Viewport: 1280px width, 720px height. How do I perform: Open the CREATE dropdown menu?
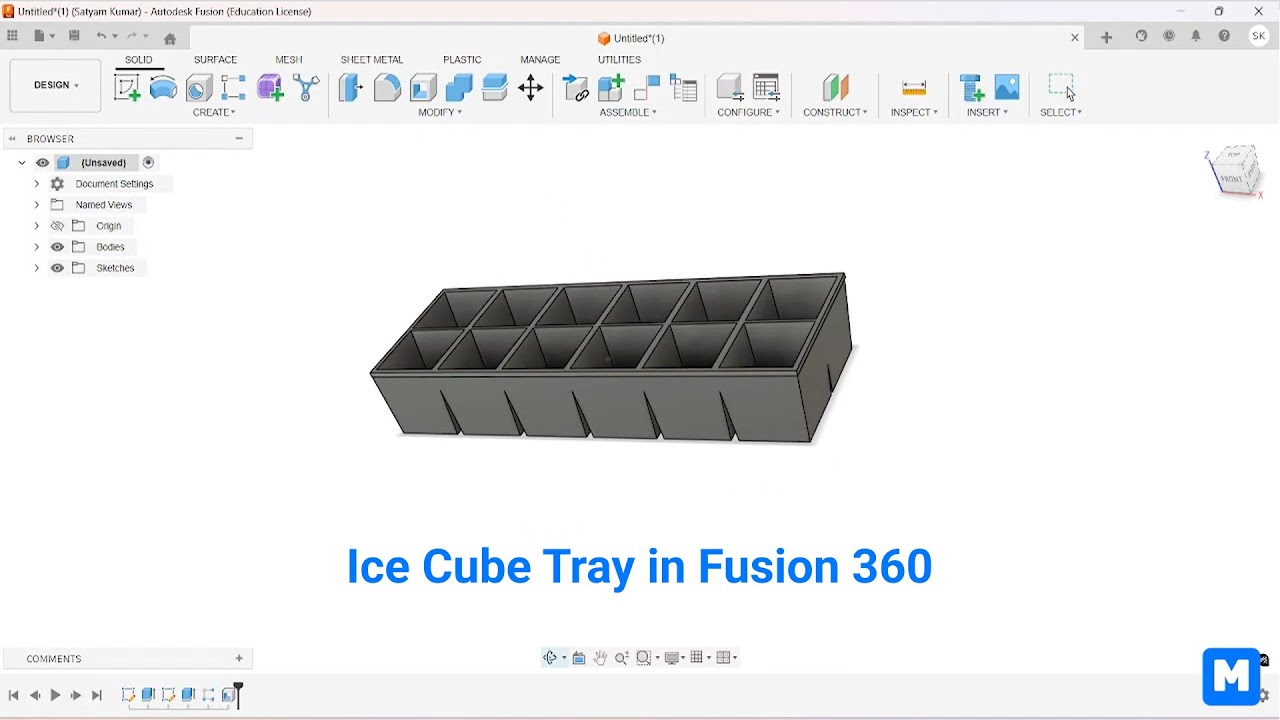pyautogui.click(x=214, y=112)
